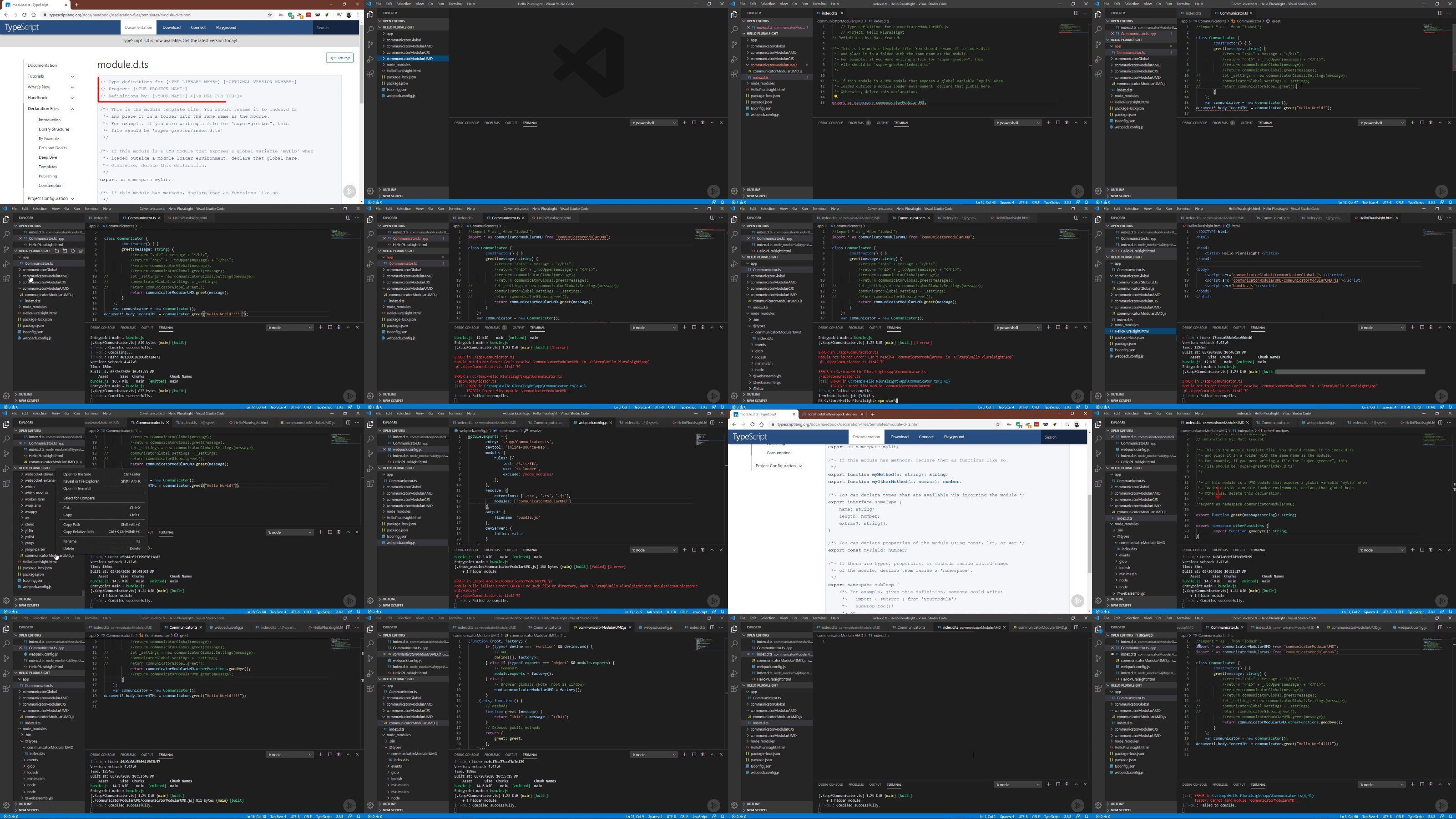Click the yellow lightbulb quick-fix icon in the editor
Screen dimensions: 1456x819
(835, 96)
